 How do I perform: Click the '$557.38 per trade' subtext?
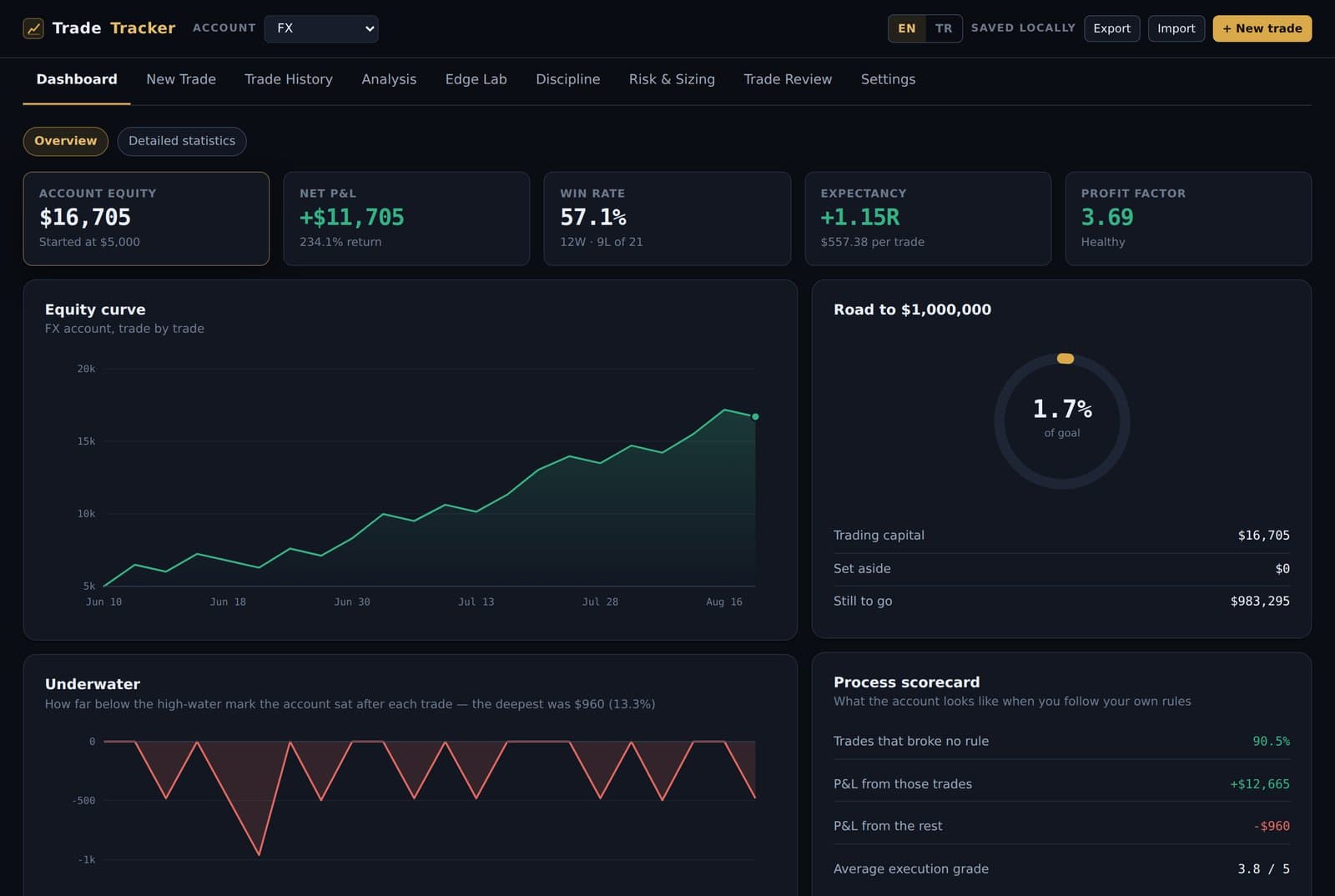(872, 242)
